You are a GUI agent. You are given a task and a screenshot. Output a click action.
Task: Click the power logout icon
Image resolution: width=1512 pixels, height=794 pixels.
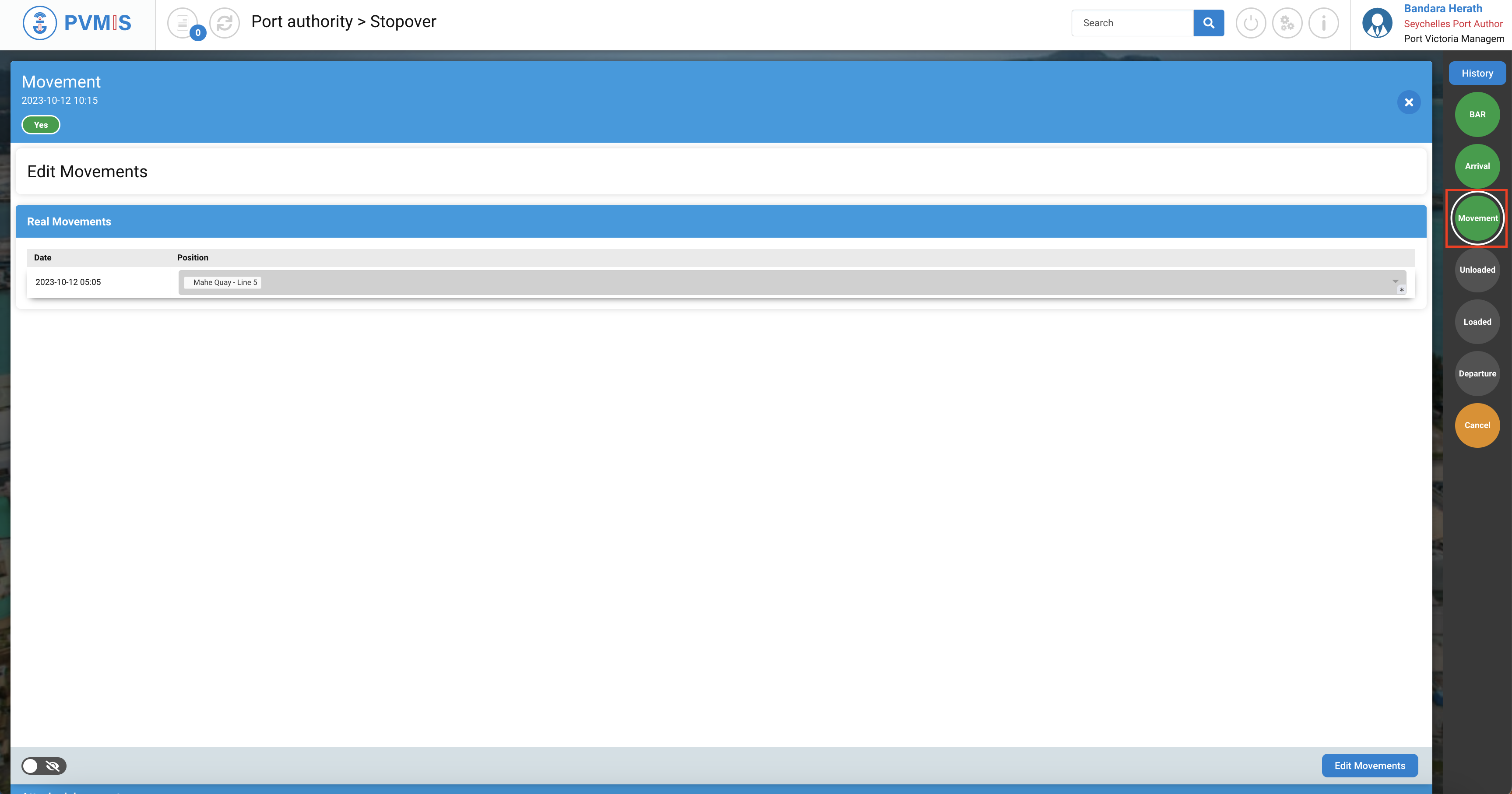(1250, 24)
